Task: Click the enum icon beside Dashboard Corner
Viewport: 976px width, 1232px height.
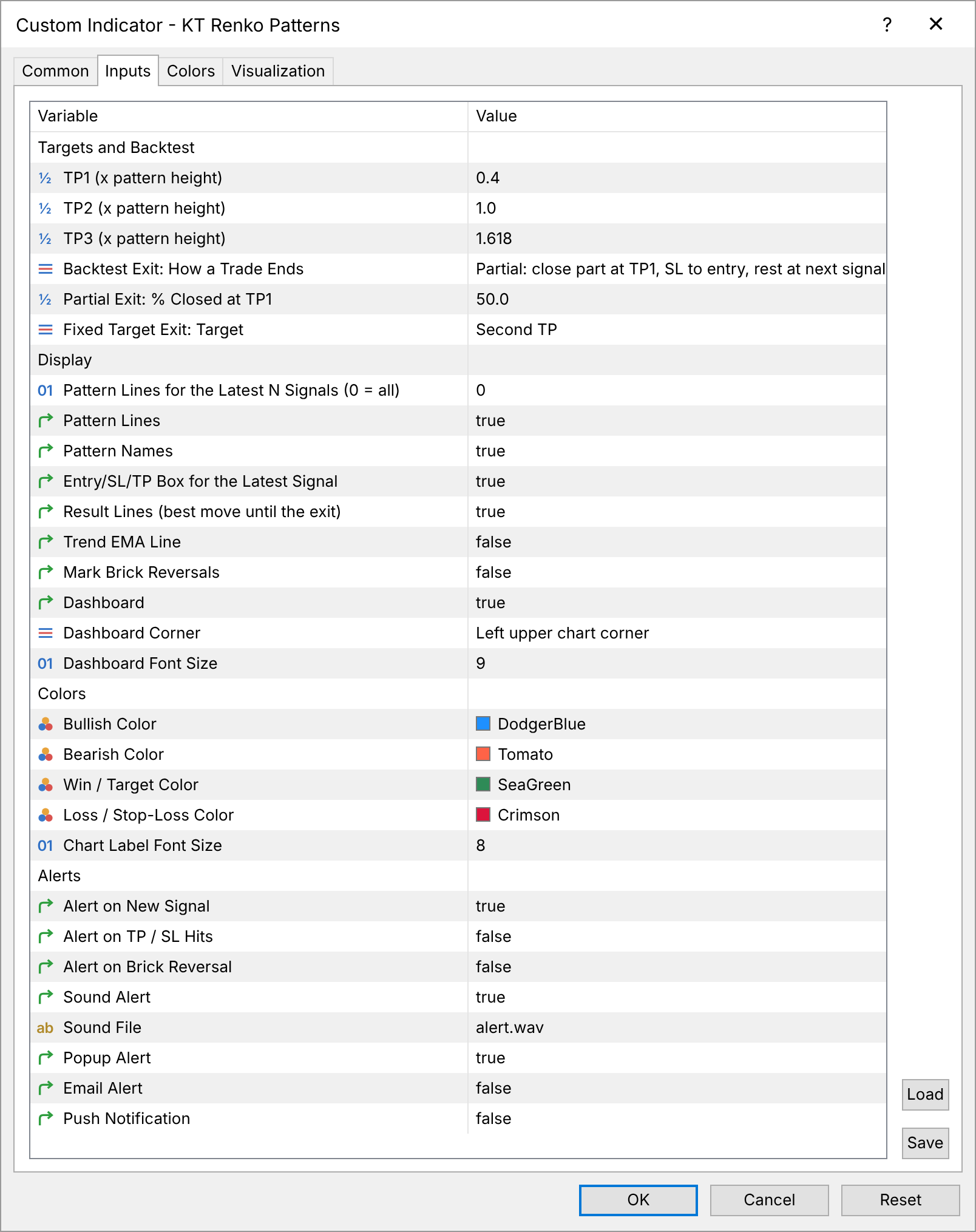Action: (46, 633)
